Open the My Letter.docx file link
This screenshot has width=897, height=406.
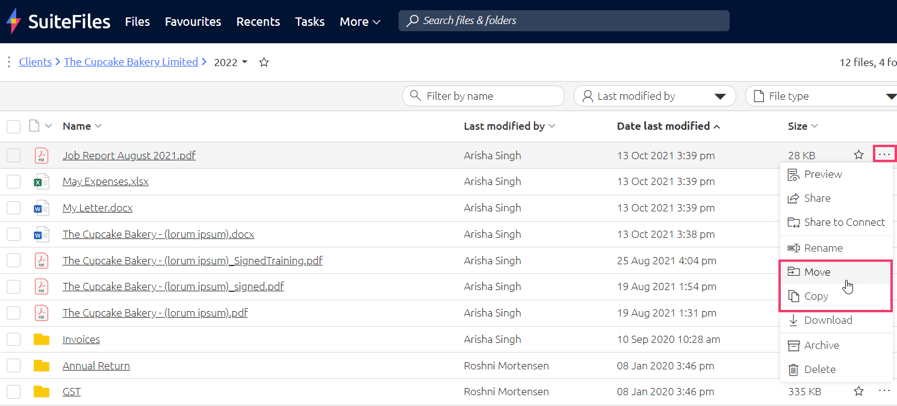(97, 208)
